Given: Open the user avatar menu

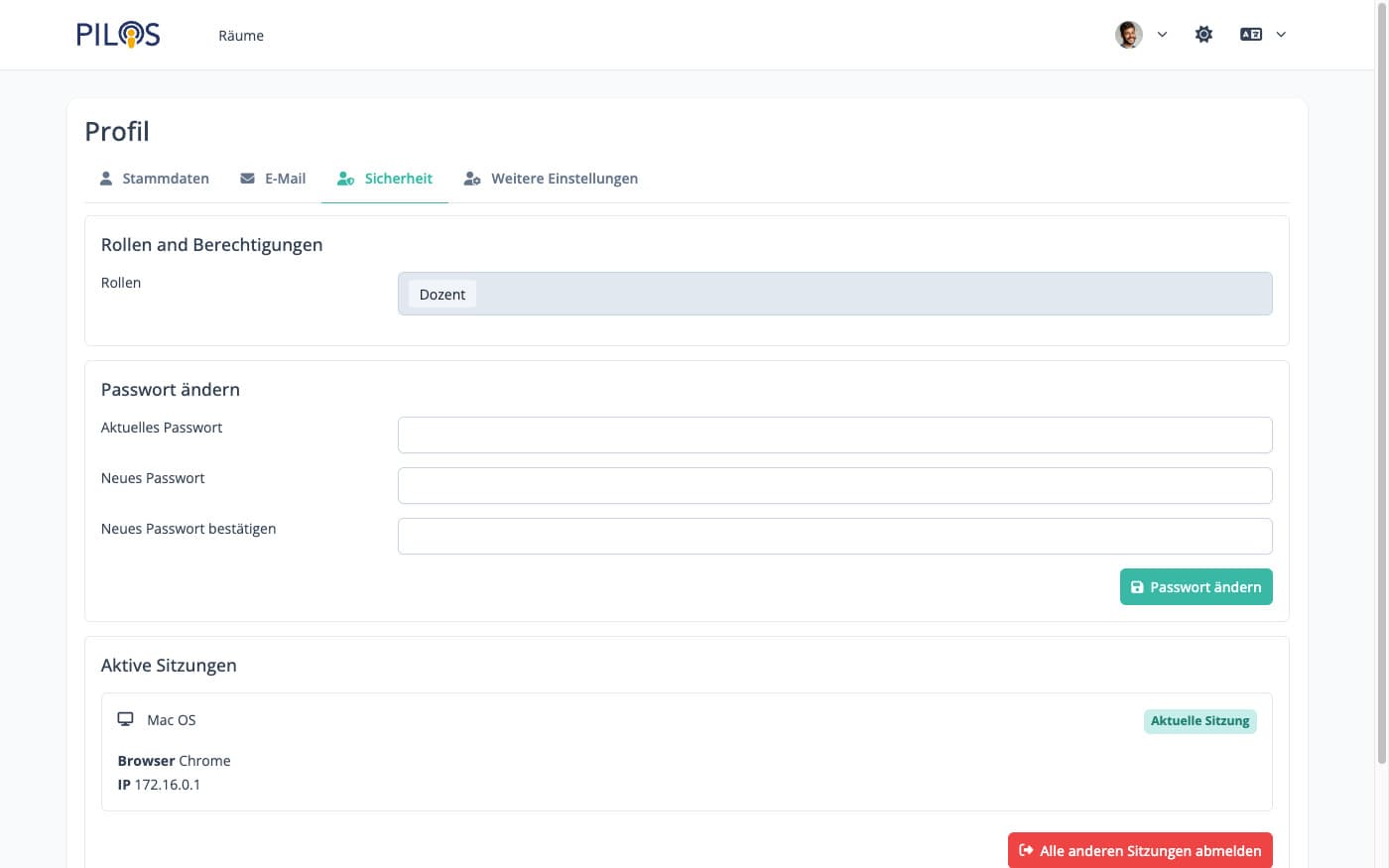Looking at the screenshot, I should coord(1128,35).
